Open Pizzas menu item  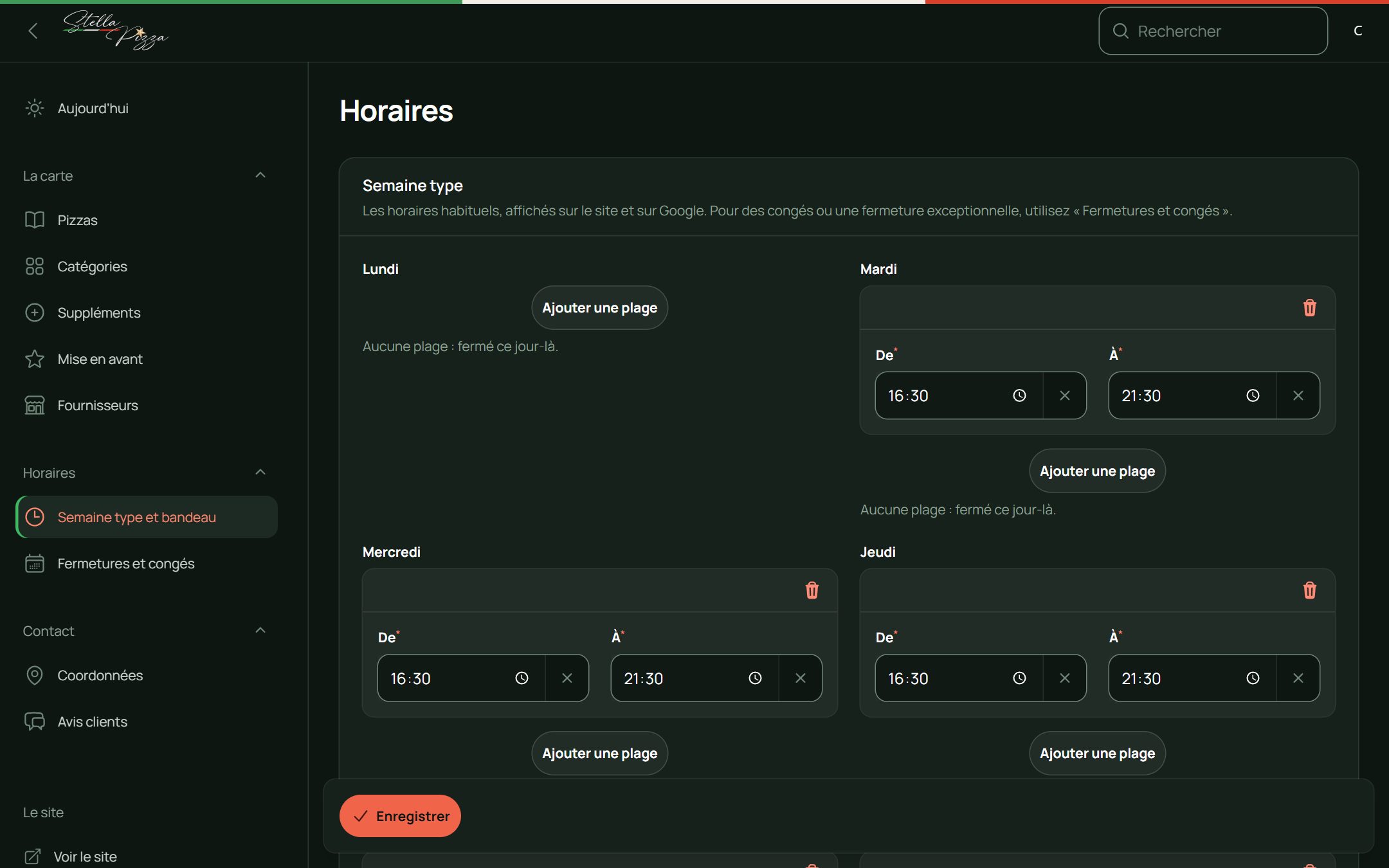[x=147, y=220]
